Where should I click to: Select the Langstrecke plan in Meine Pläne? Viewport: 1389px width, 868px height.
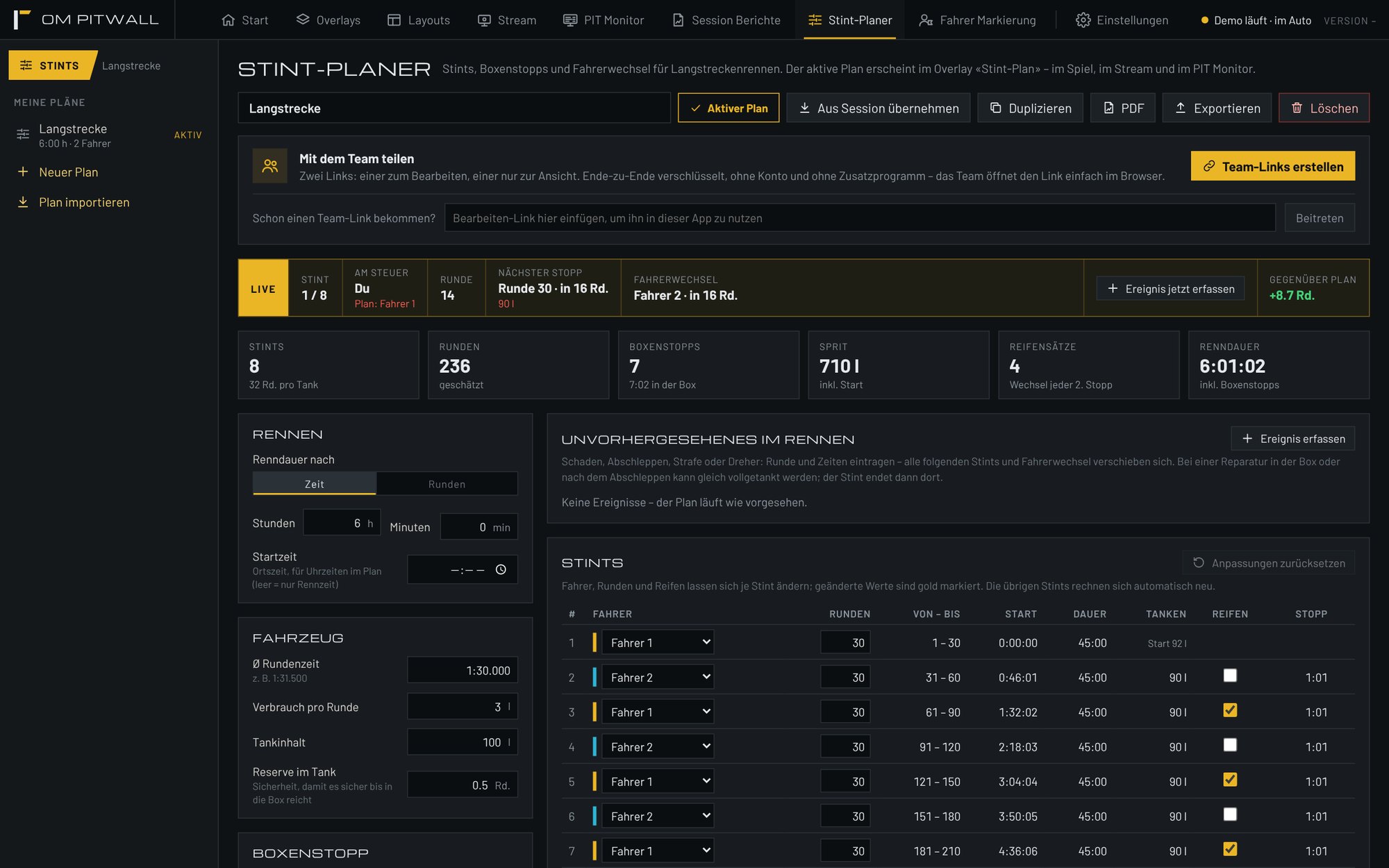[109, 135]
